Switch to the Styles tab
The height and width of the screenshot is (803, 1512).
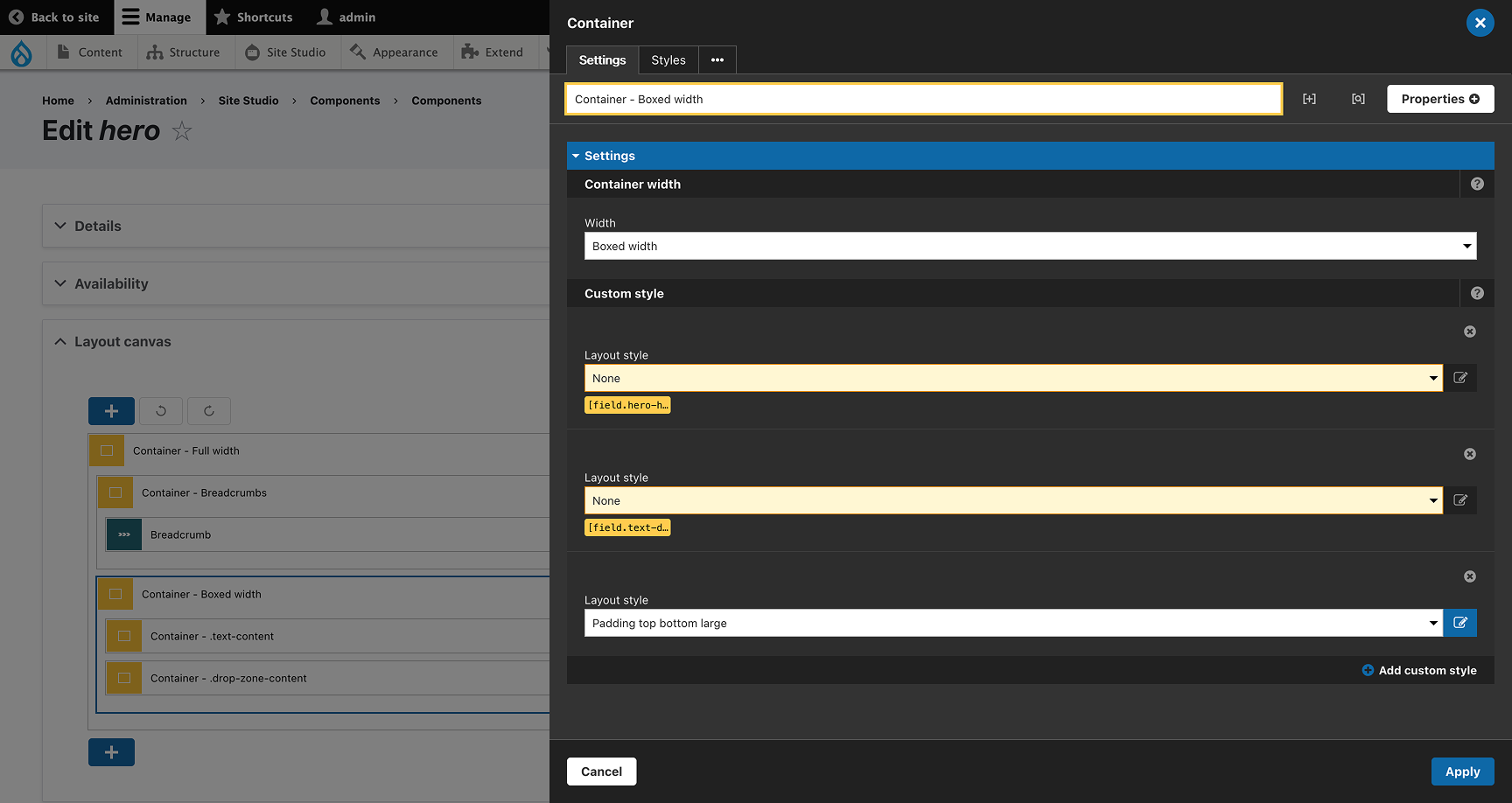click(668, 60)
